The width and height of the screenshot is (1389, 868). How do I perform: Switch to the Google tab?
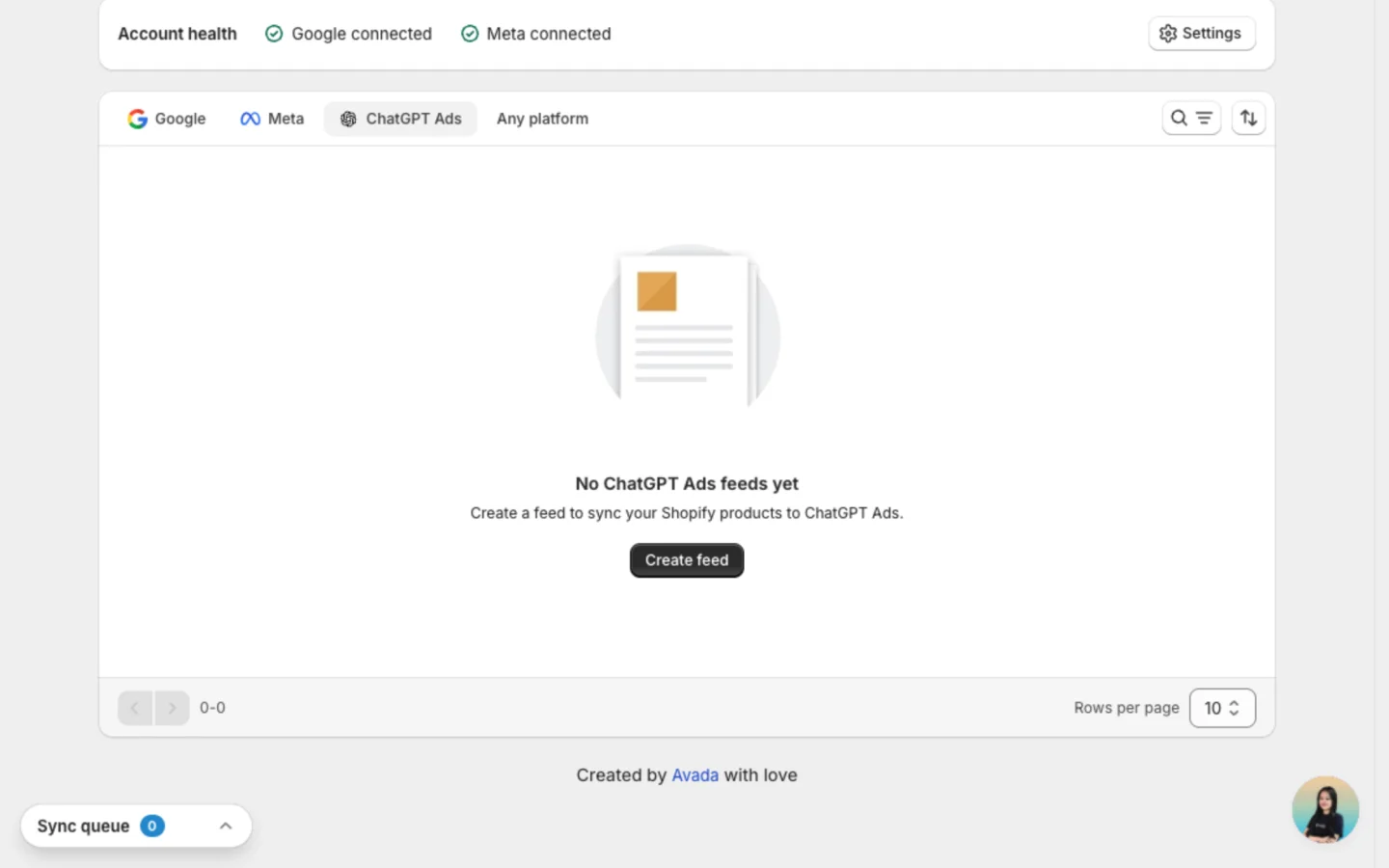[167, 119]
